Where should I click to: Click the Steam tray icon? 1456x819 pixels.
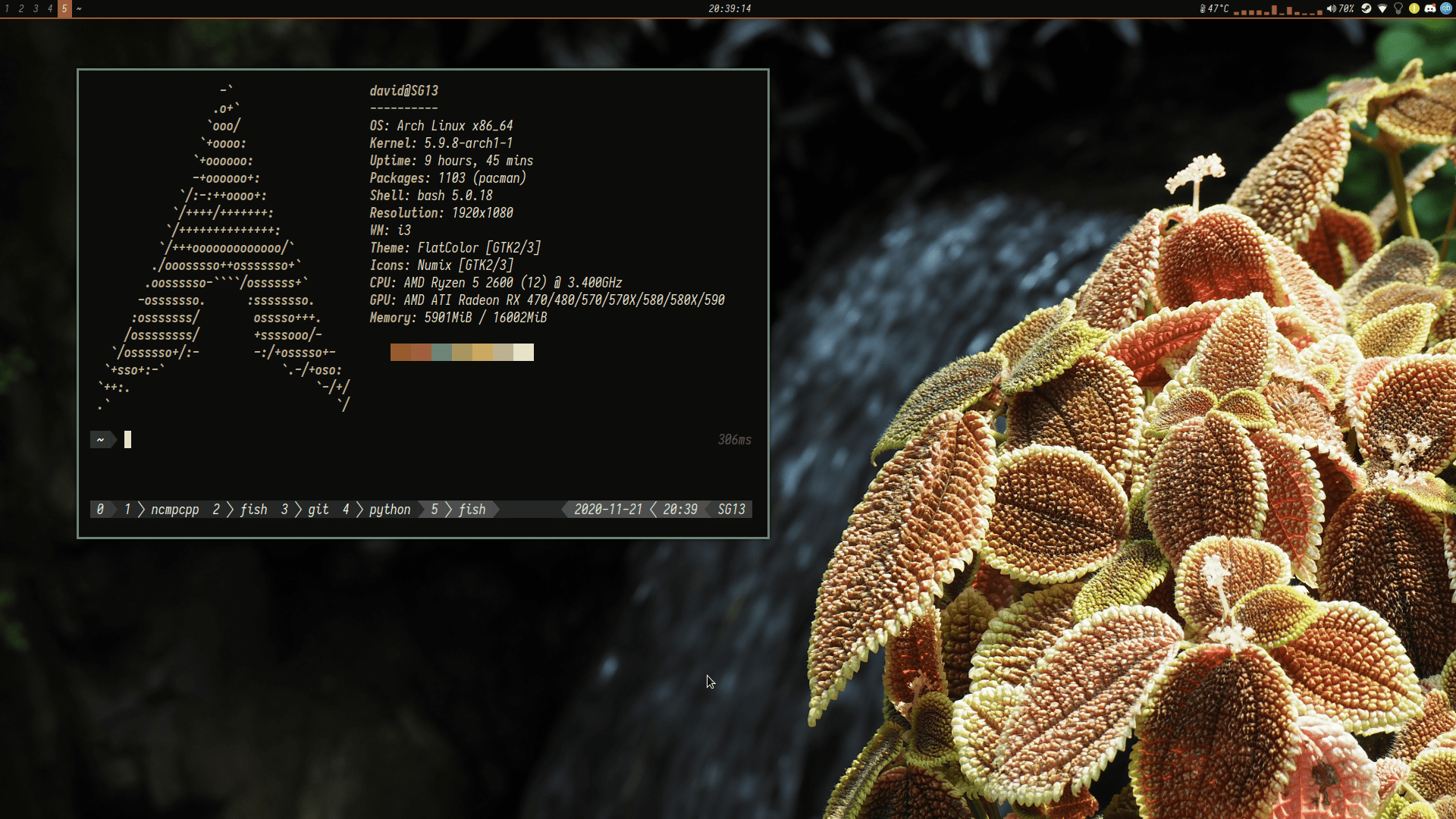tap(1367, 8)
